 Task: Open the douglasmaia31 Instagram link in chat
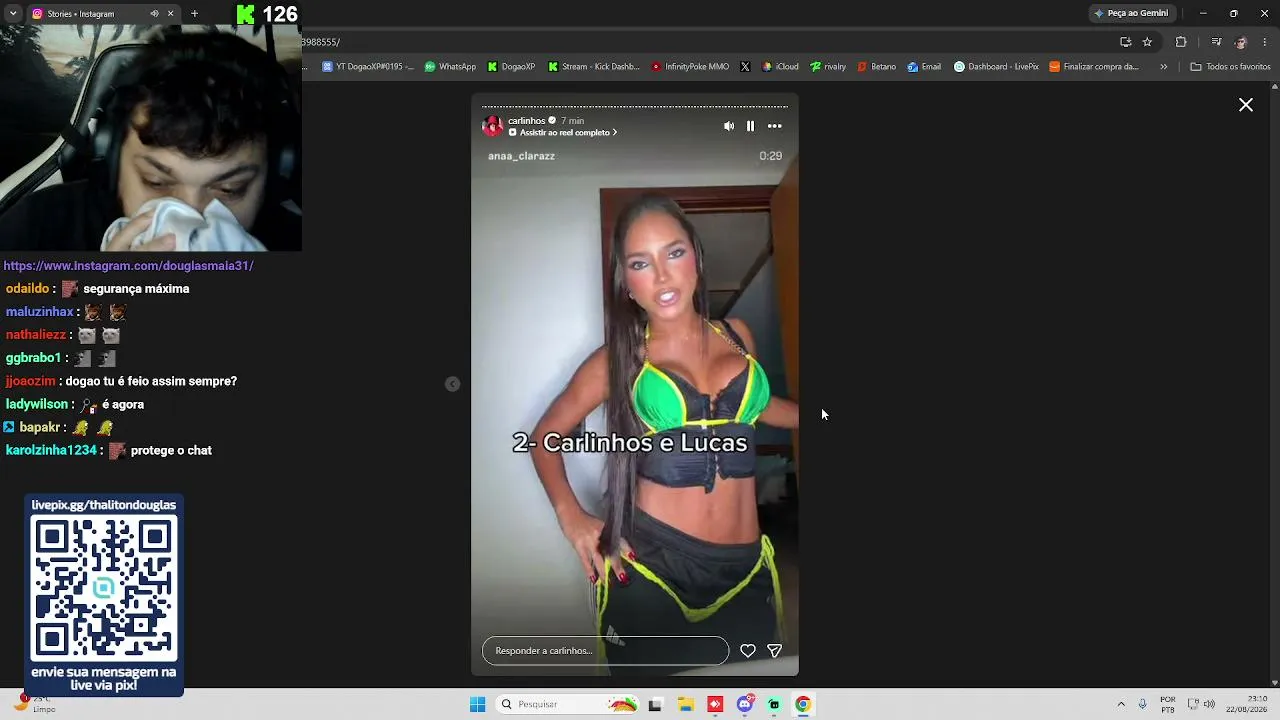tap(129, 266)
